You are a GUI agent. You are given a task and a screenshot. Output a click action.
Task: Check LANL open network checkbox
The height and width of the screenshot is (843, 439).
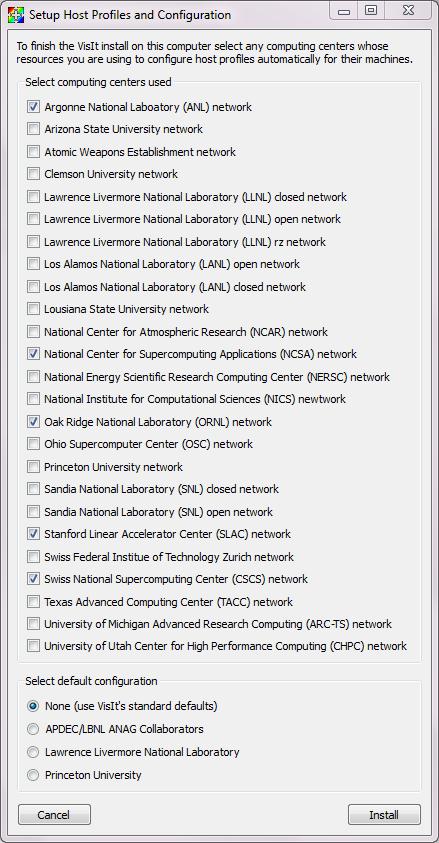tap(34, 264)
